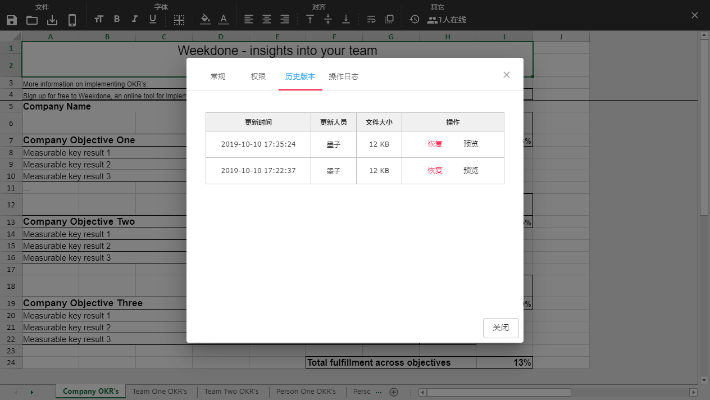Expand the hidden sheet tabs ellipsis

click(x=381, y=391)
